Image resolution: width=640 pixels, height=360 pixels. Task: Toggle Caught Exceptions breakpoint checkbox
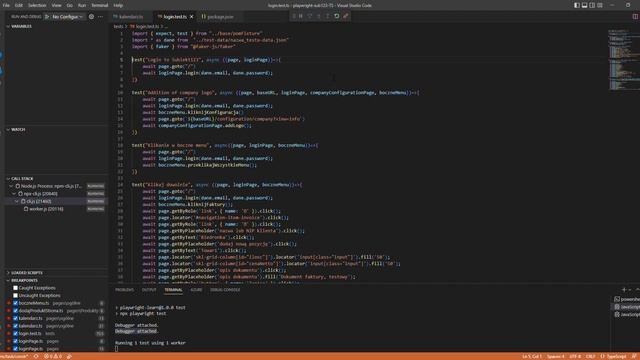16,288
